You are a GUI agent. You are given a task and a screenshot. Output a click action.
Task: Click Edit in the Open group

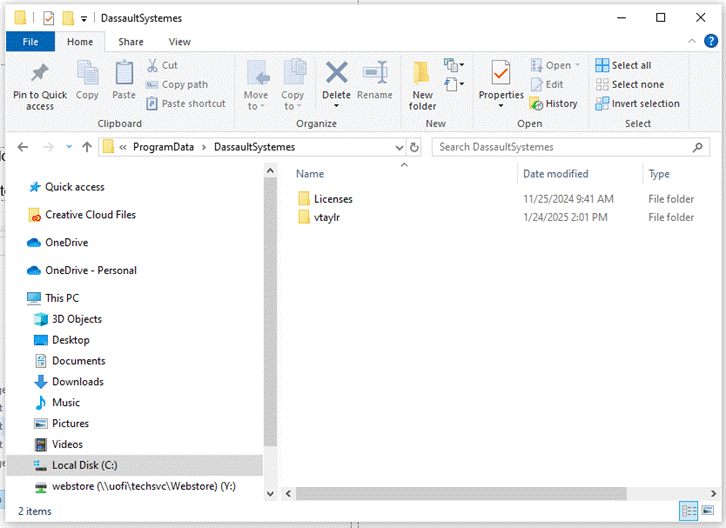pyautogui.click(x=547, y=85)
